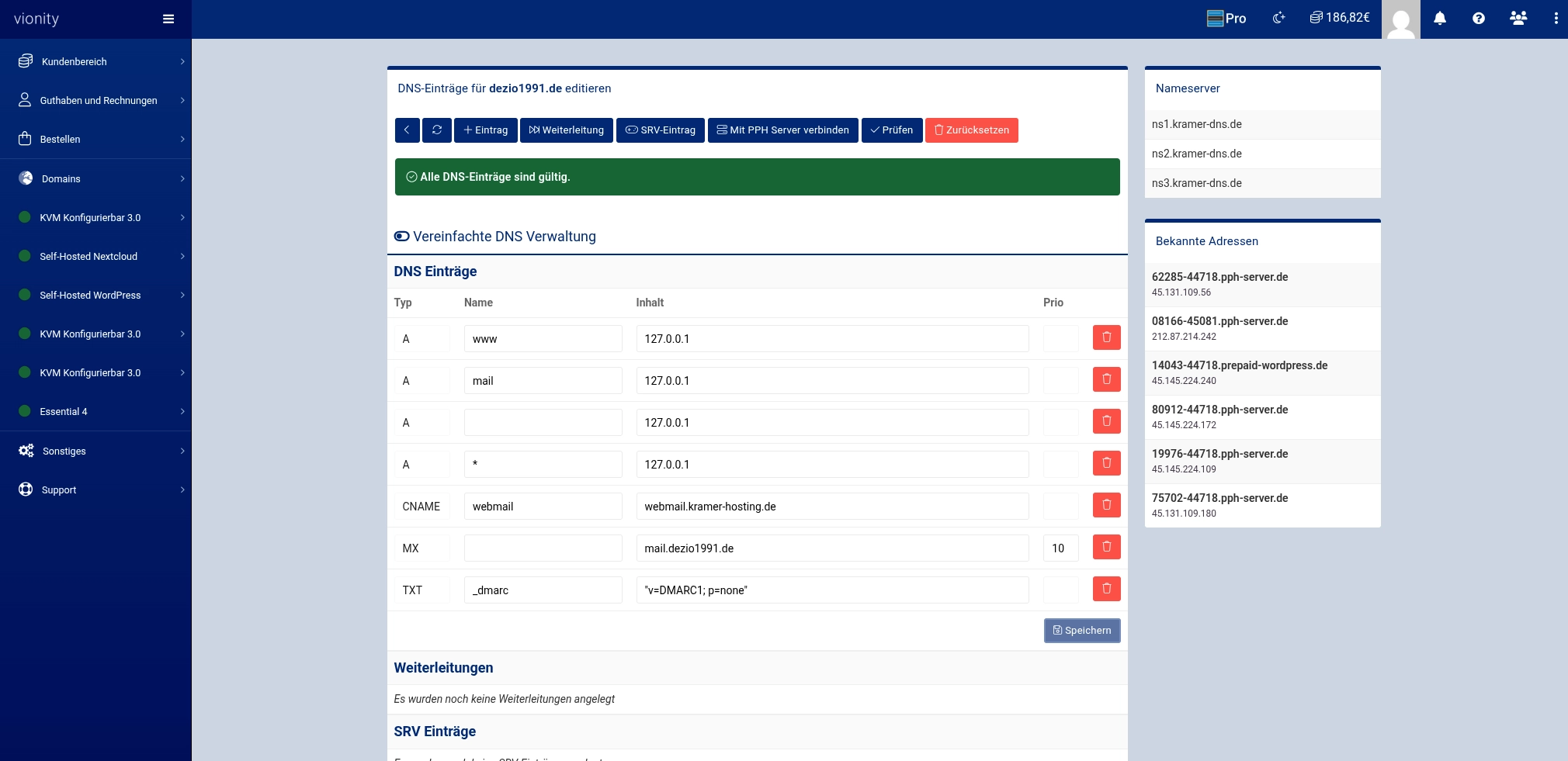Screen dimensions: 1568x761
Task: Click the red Zurücksetzen button
Action: coord(971,130)
